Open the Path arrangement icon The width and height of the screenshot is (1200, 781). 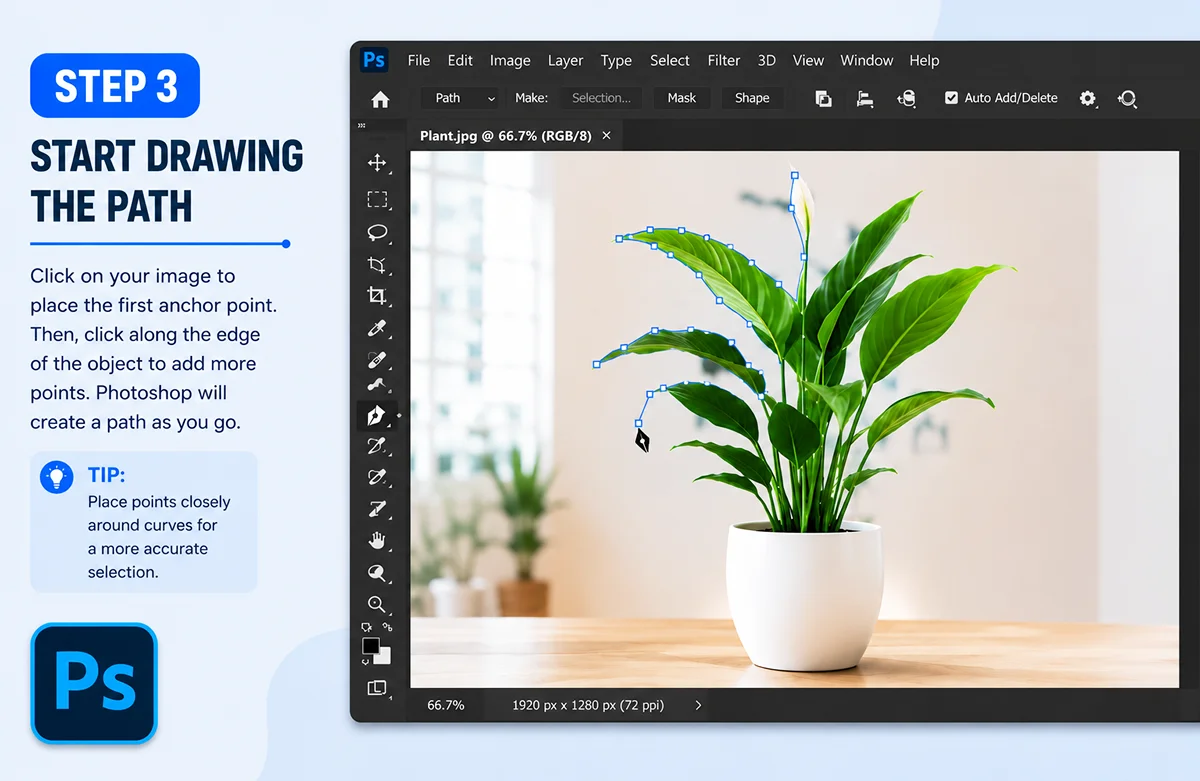click(906, 98)
